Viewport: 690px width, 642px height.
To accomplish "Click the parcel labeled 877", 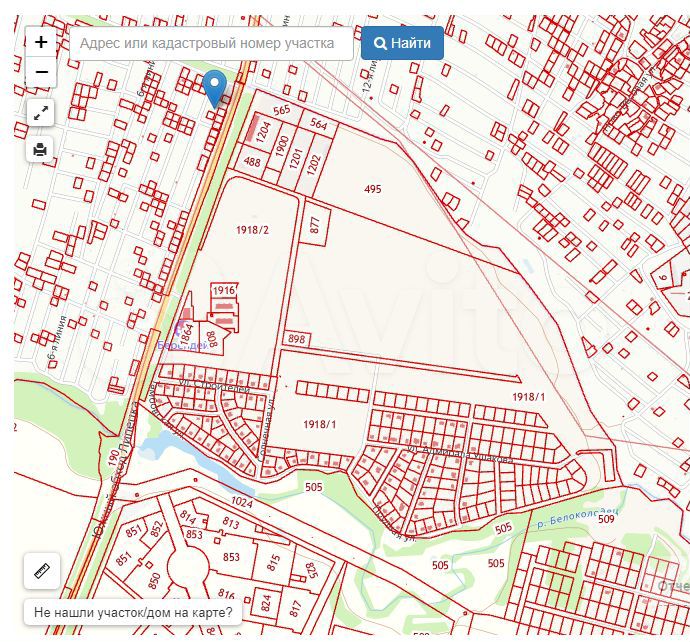I will tap(314, 225).
